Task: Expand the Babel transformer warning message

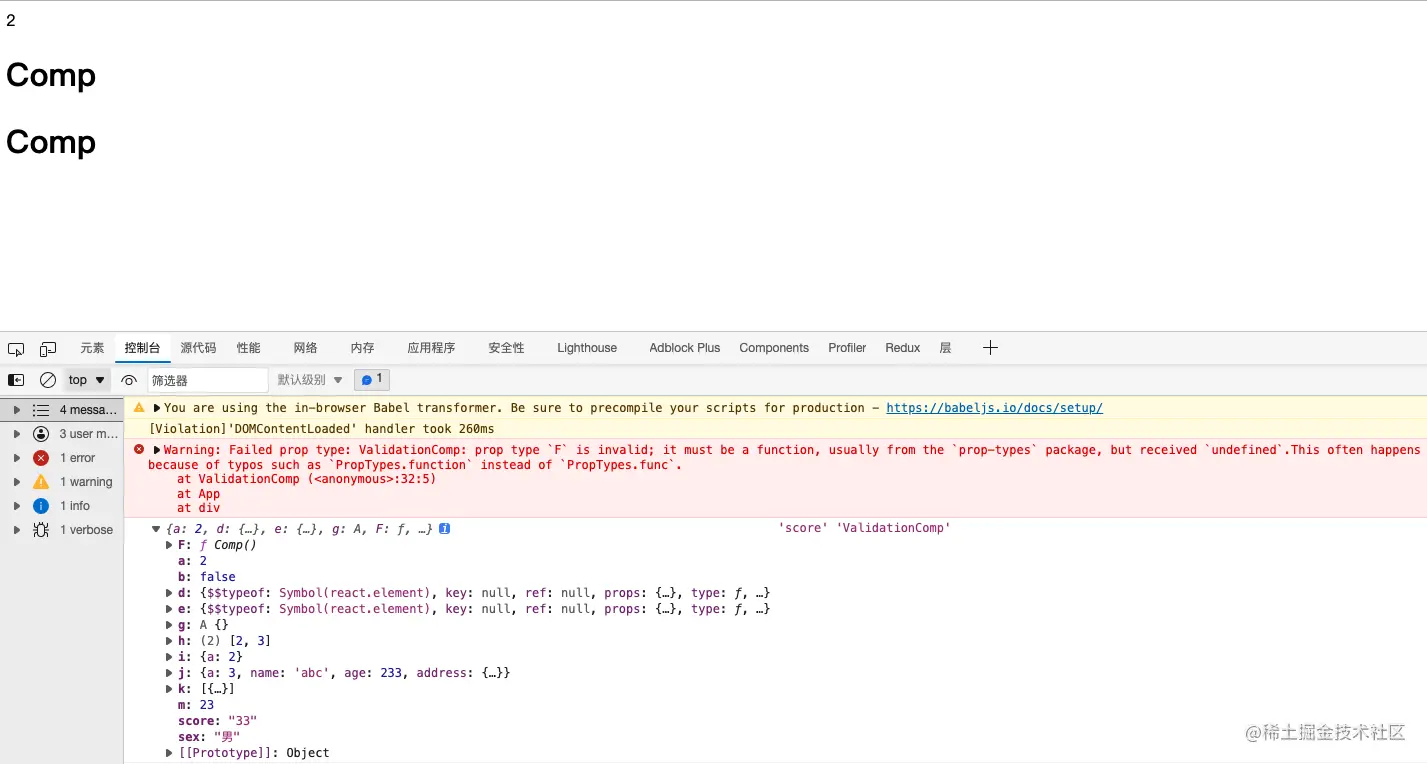Action: pos(157,408)
